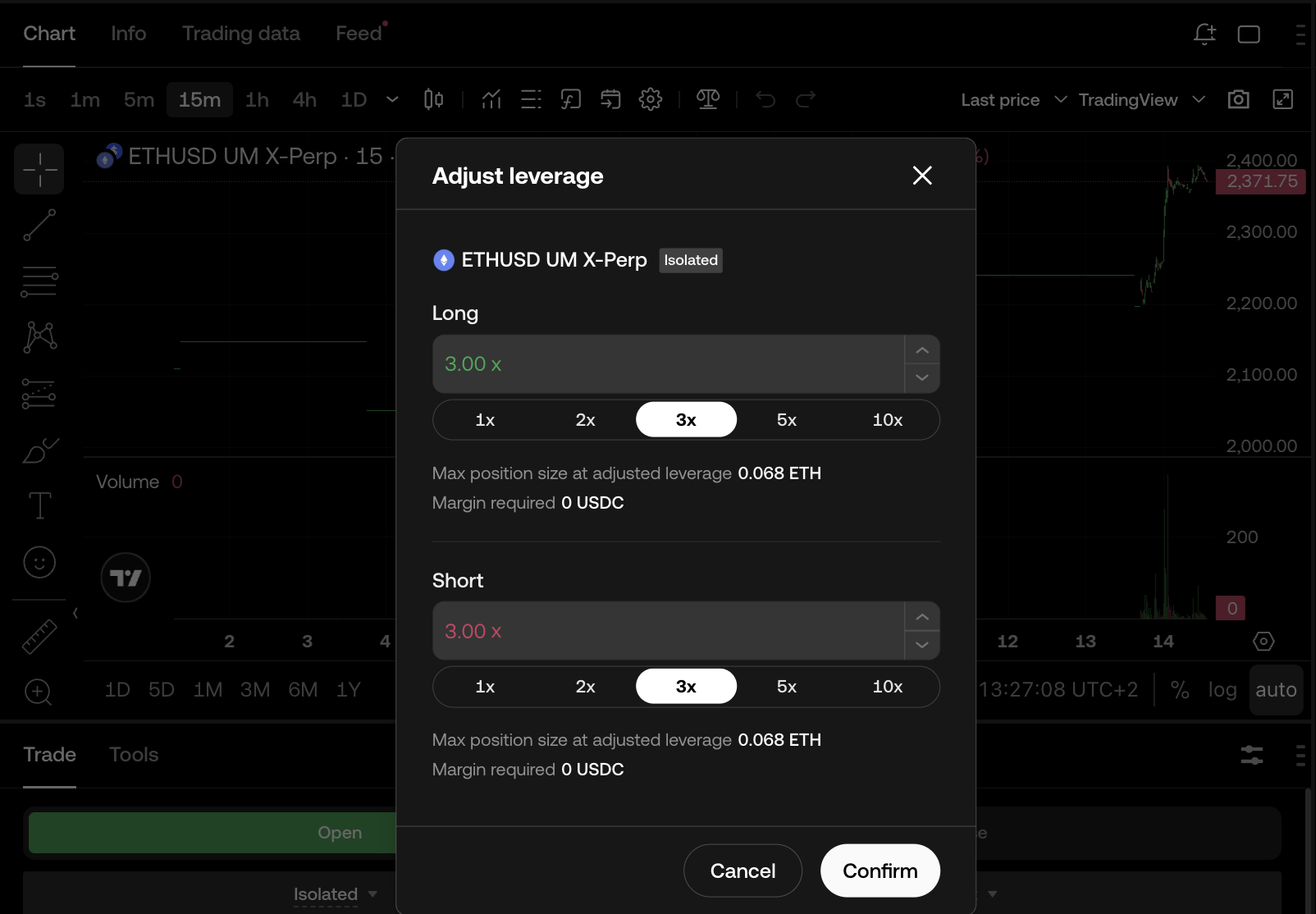This screenshot has height=914, width=1316.
Task: Expand the TradingView chart source dropdown
Action: coord(1141,100)
